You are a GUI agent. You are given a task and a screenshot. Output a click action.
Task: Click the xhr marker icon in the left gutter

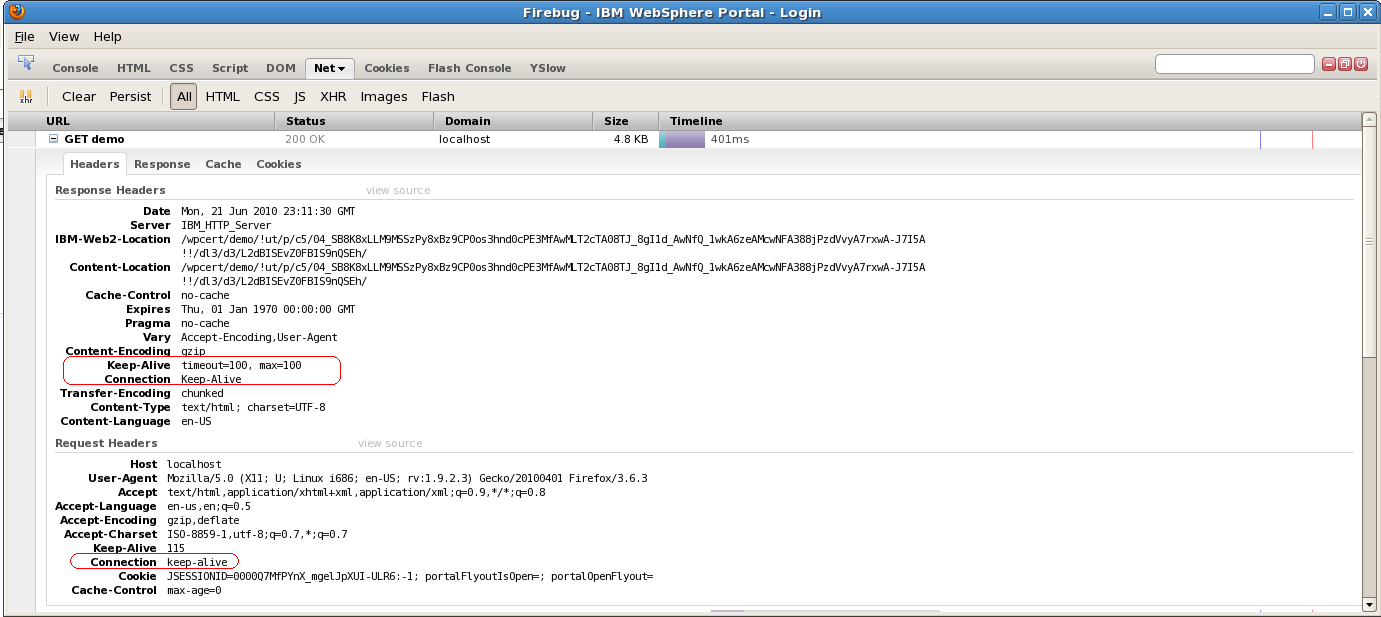[x=25, y=95]
